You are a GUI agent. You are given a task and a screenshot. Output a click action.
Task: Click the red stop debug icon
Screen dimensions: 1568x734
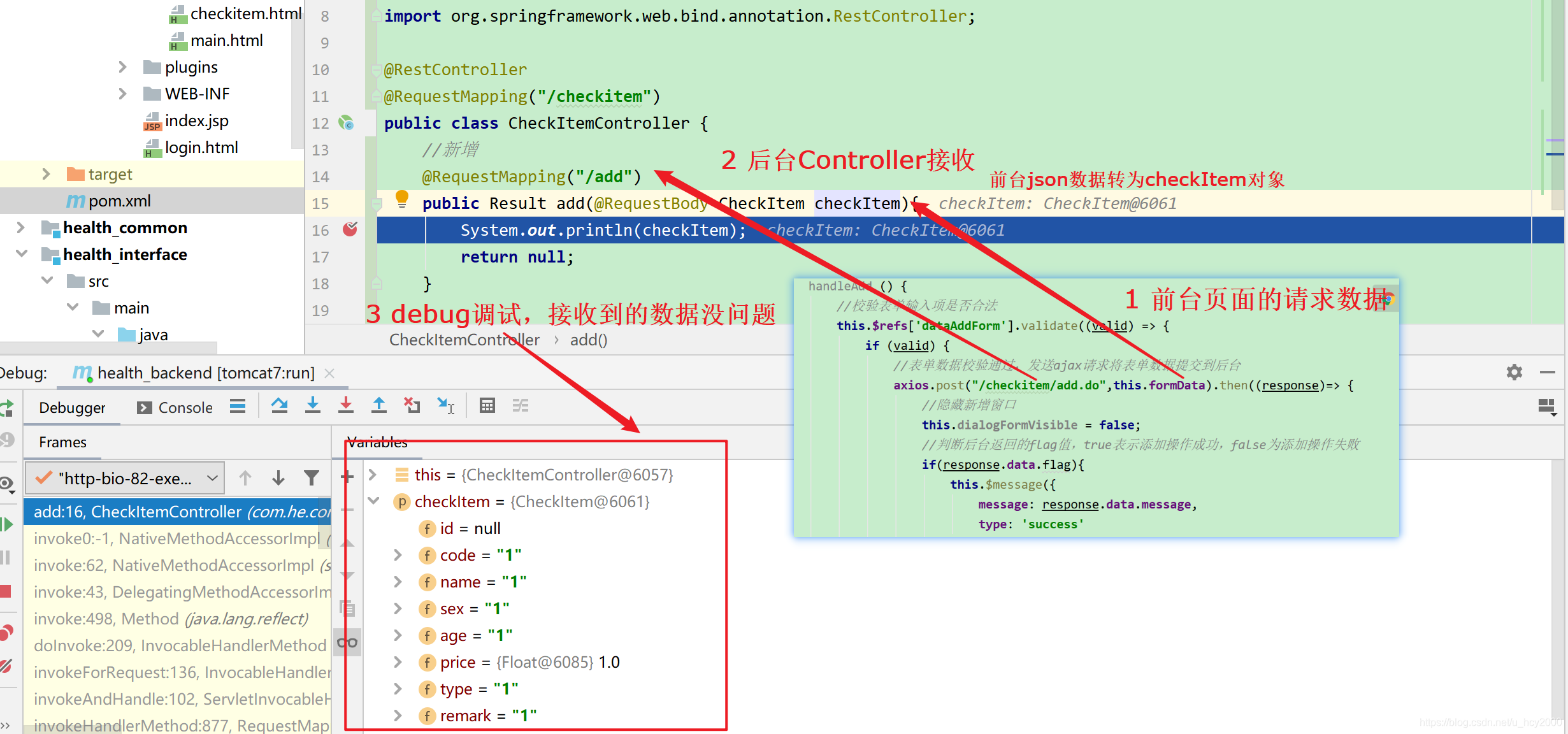[x=6, y=591]
